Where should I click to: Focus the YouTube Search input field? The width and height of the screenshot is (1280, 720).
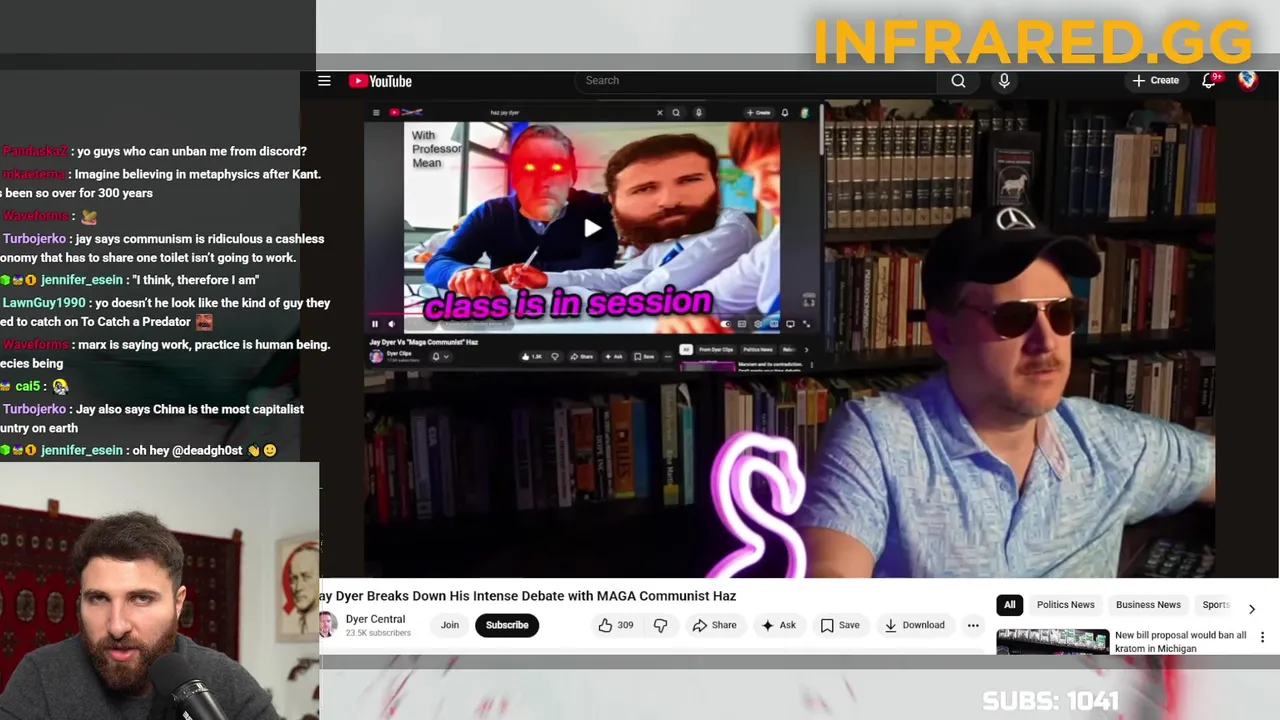[755, 81]
